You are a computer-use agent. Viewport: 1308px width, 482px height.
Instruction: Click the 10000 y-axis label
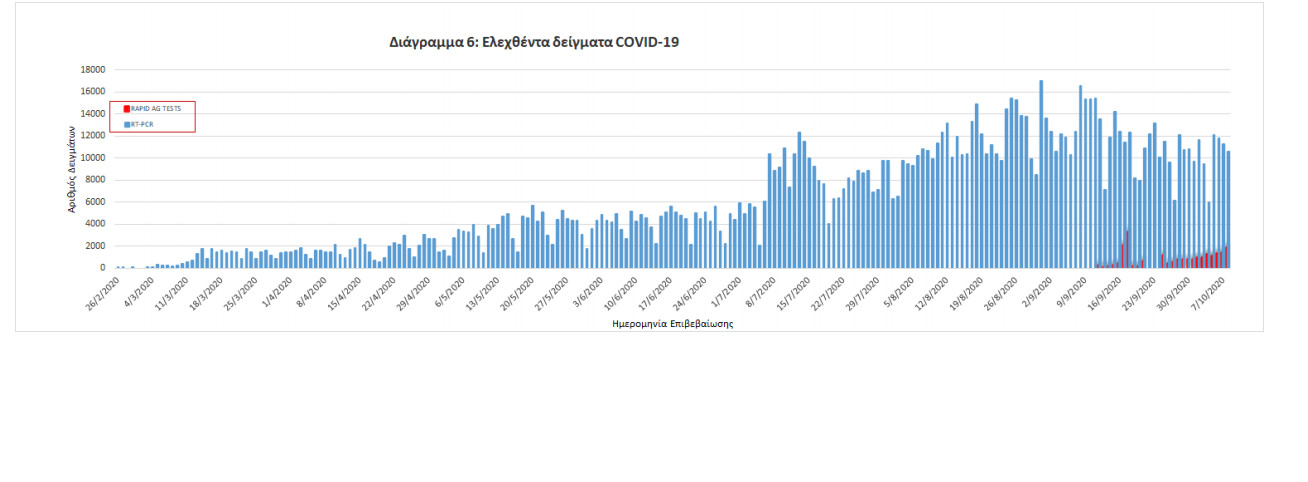pos(94,158)
